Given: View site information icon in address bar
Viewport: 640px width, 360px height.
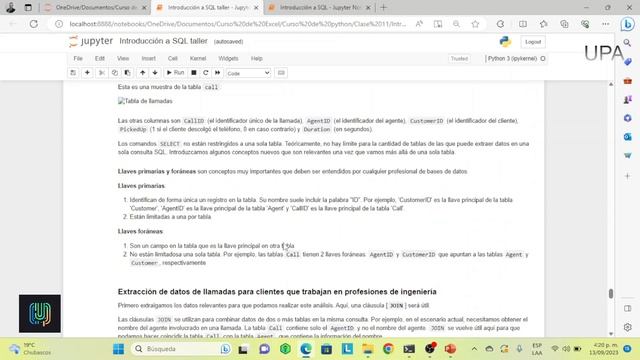Looking at the screenshot, I should (x=59, y=24).
